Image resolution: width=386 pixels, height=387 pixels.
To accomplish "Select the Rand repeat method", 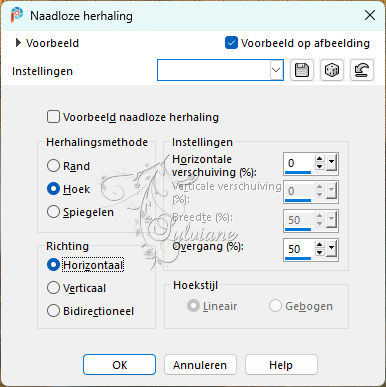I will tap(53, 166).
